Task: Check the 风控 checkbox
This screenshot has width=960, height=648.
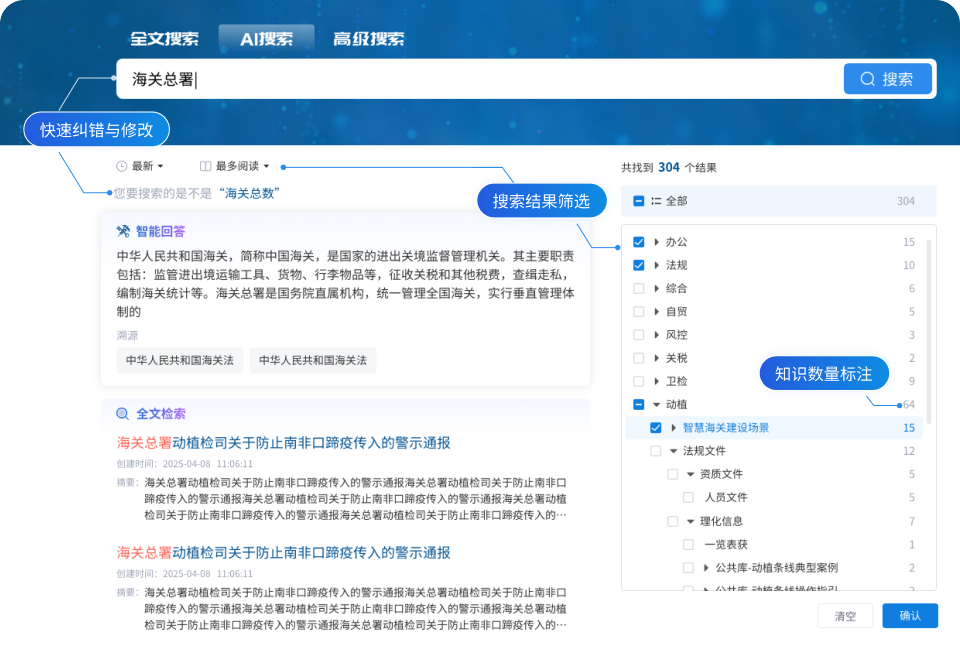Action: (639, 335)
